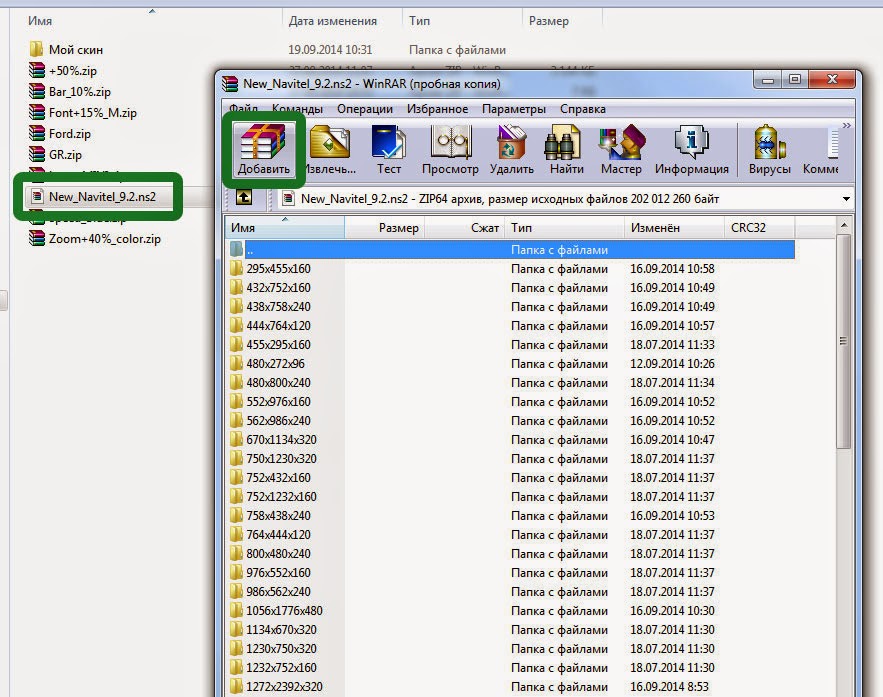Select folder 1056x1776x480

point(284,611)
